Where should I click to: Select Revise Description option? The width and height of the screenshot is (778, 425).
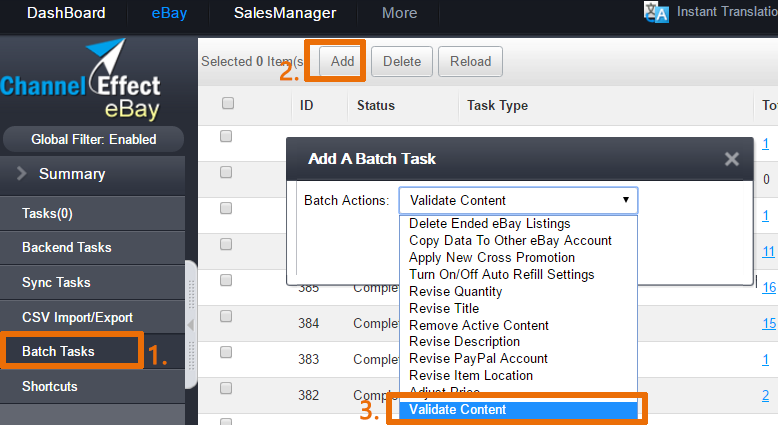click(x=518, y=342)
